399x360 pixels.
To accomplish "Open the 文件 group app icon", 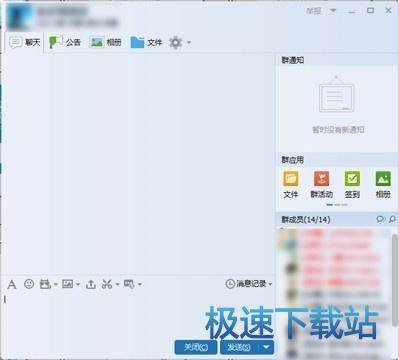I will point(291,184).
